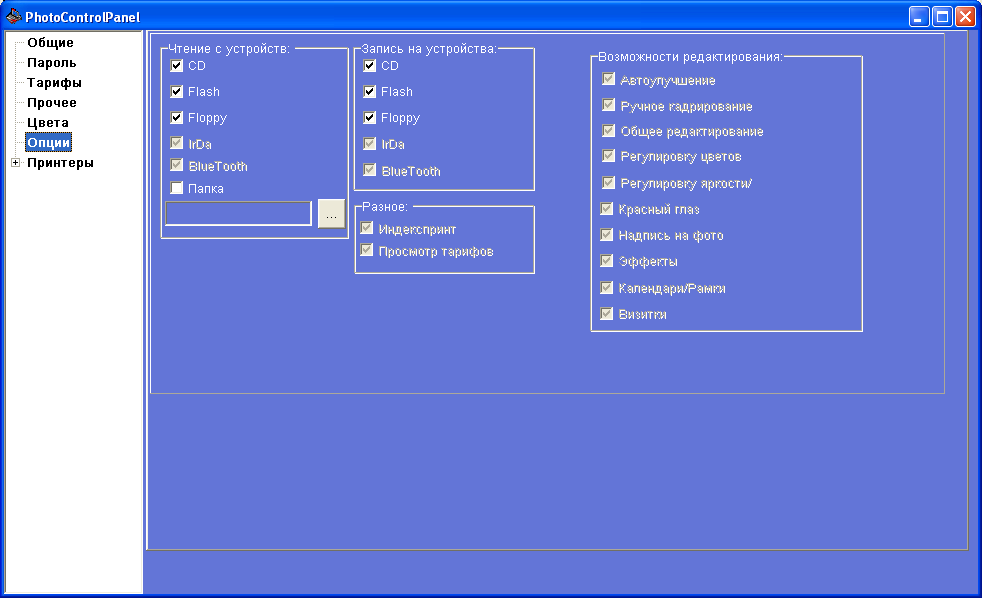The width and height of the screenshot is (982, 598).
Task: Go to the Тарифы section
Action: (54, 83)
